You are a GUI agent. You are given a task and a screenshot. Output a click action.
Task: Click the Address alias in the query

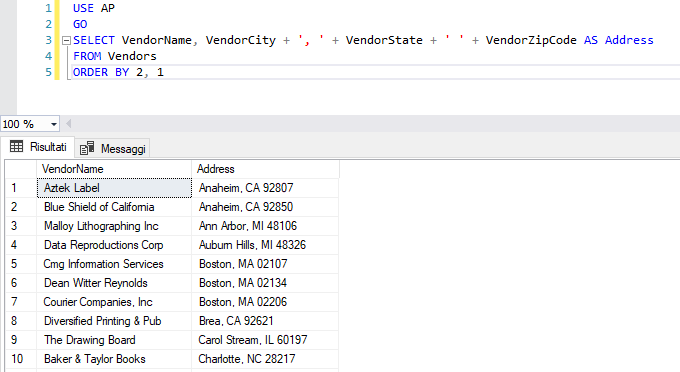(x=629, y=40)
